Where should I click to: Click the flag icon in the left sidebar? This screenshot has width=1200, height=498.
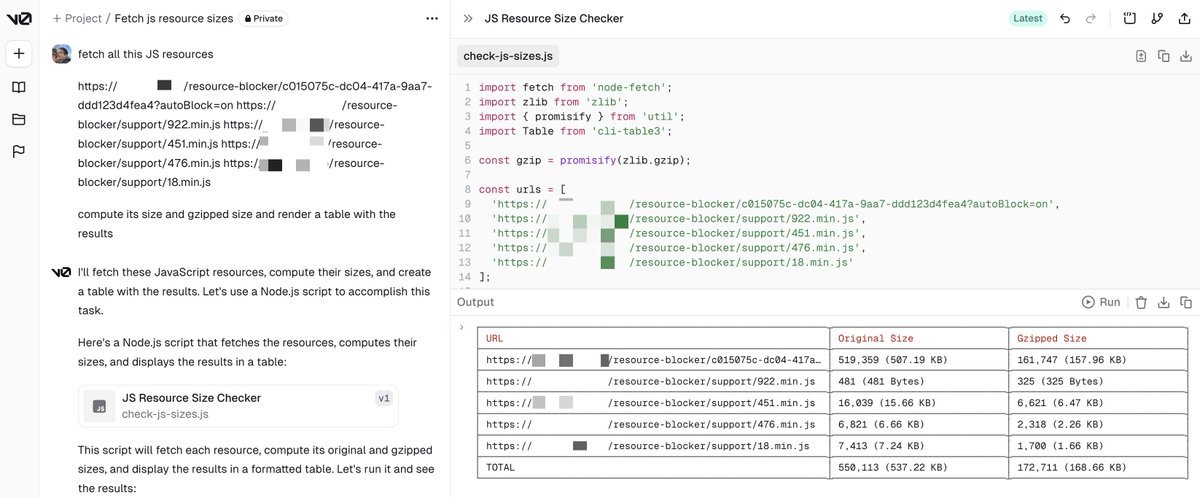click(19, 152)
